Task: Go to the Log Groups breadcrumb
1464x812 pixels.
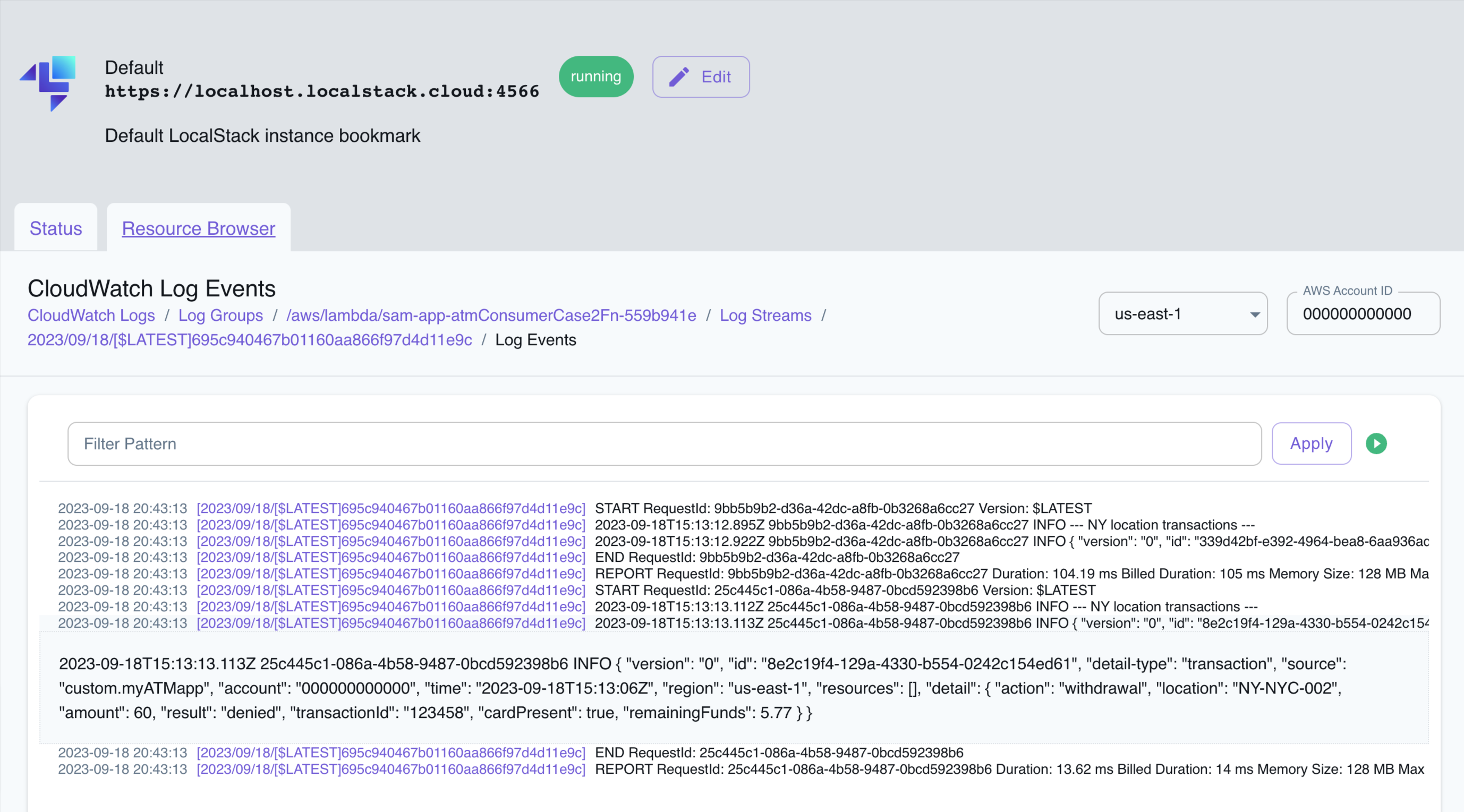Action: click(220, 315)
